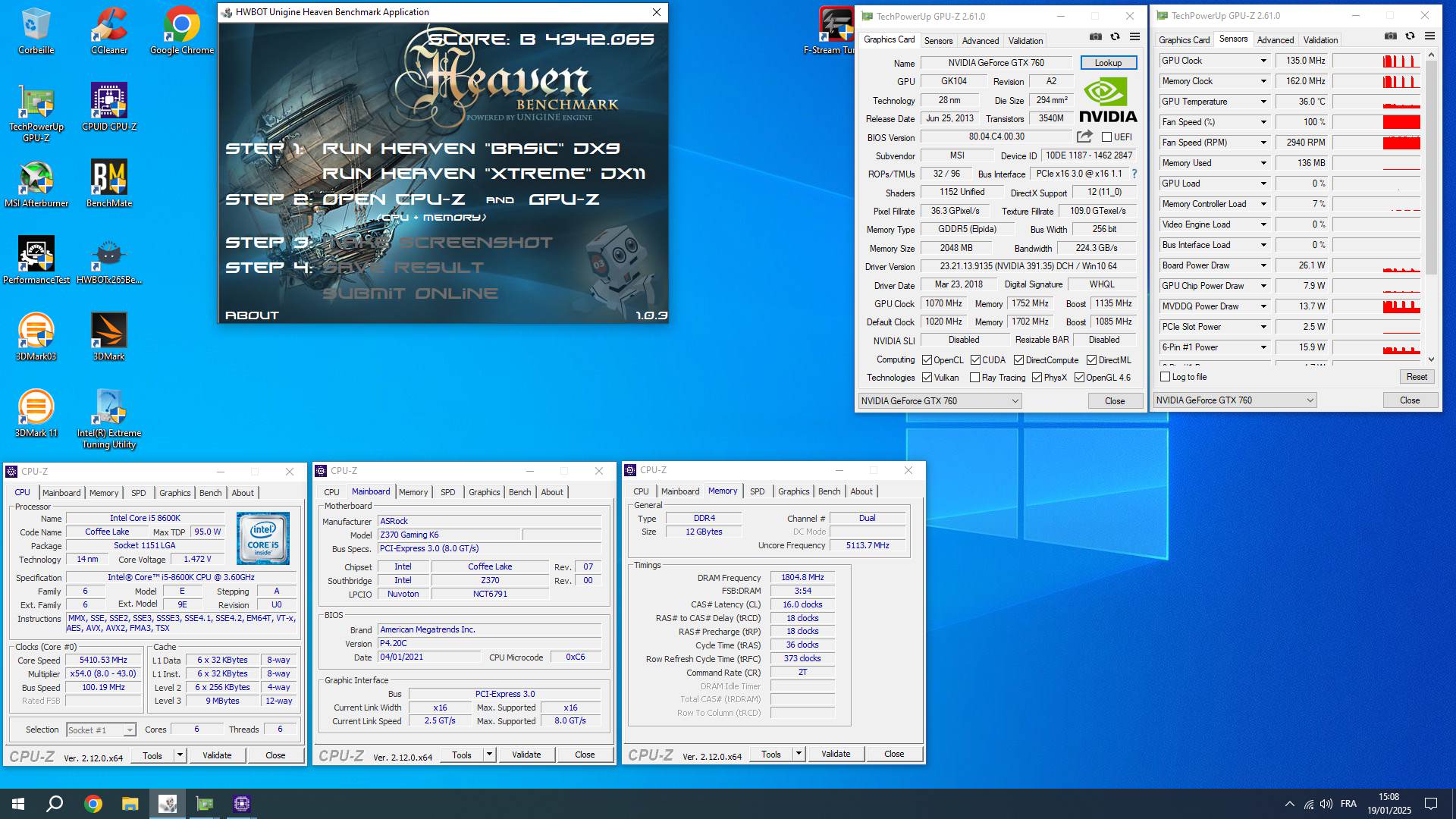Click the Lookup button in GPU-Z
Screen dimensions: 1456x819
click(x=1108, y=63)
